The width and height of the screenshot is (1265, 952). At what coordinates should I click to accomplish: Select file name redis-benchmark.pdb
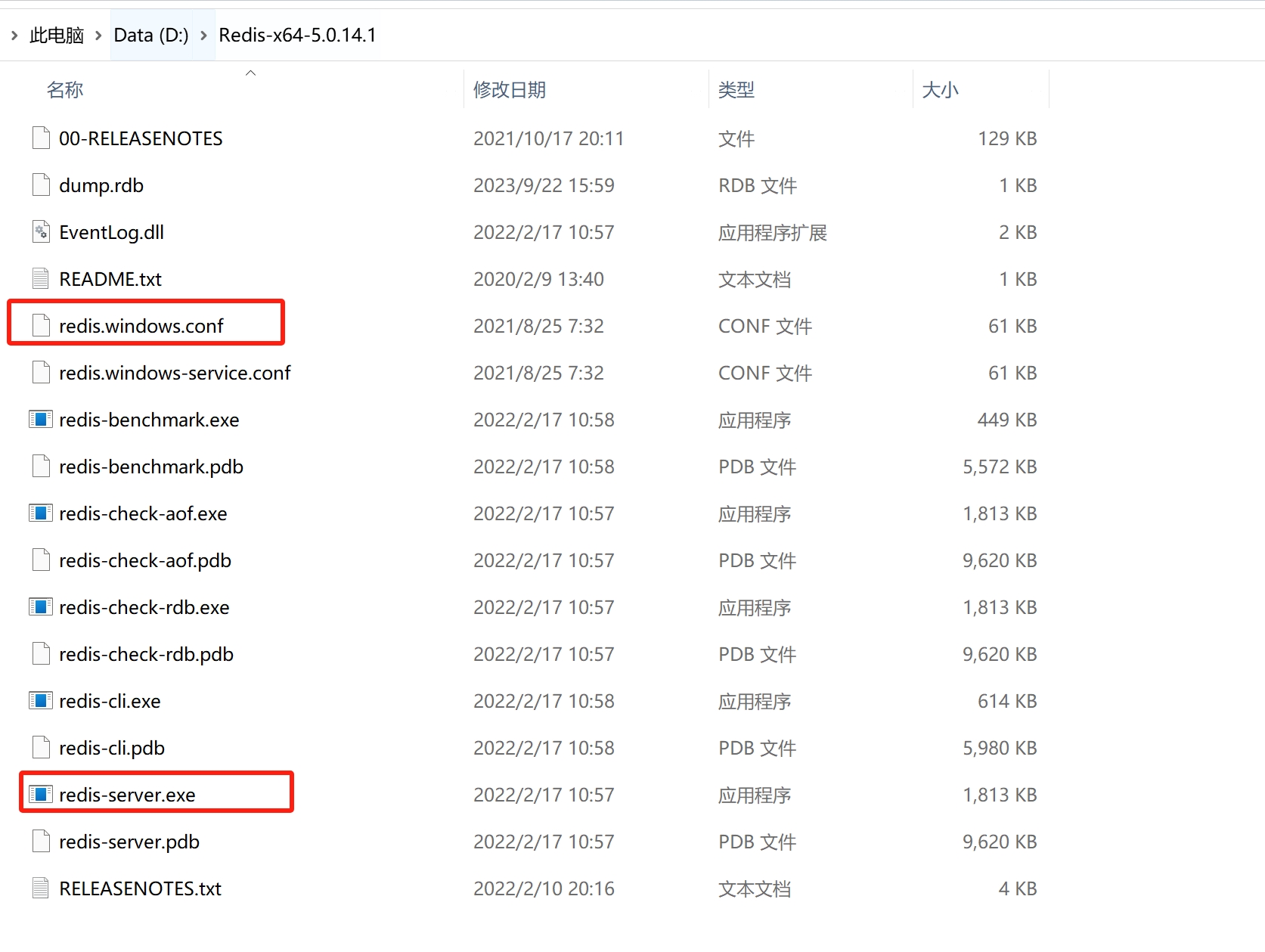(x=151, y=467)
